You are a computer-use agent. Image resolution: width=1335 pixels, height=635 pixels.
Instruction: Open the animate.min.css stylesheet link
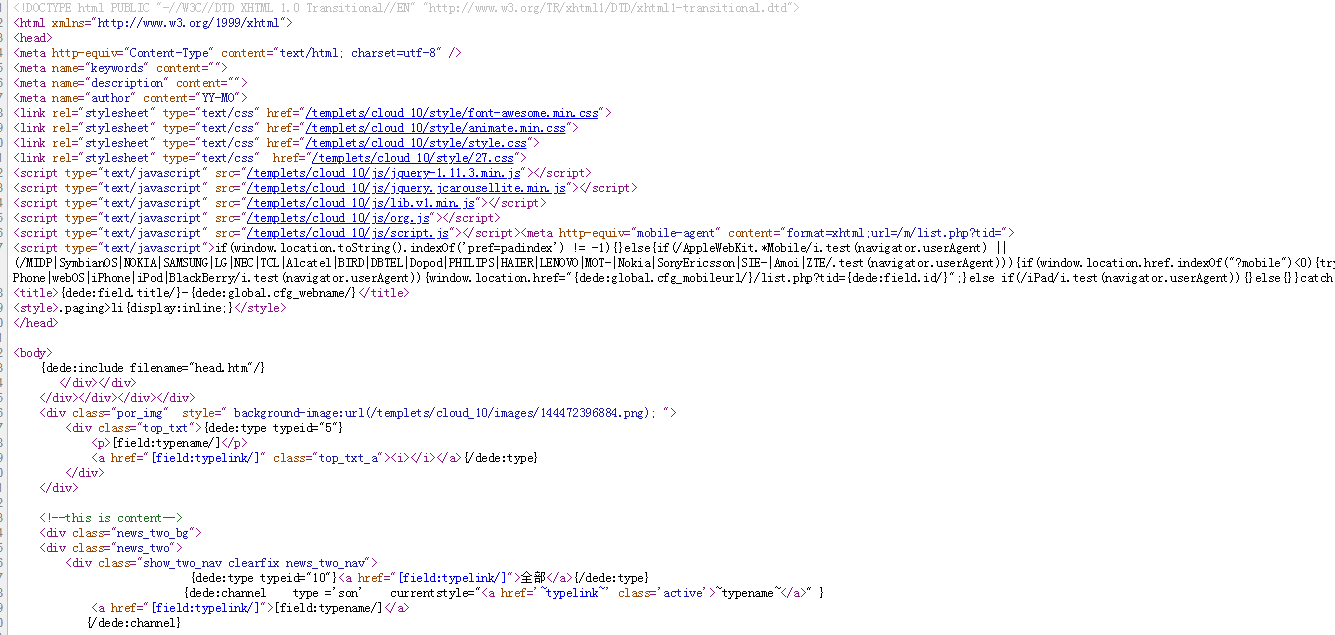click(438, 128)
